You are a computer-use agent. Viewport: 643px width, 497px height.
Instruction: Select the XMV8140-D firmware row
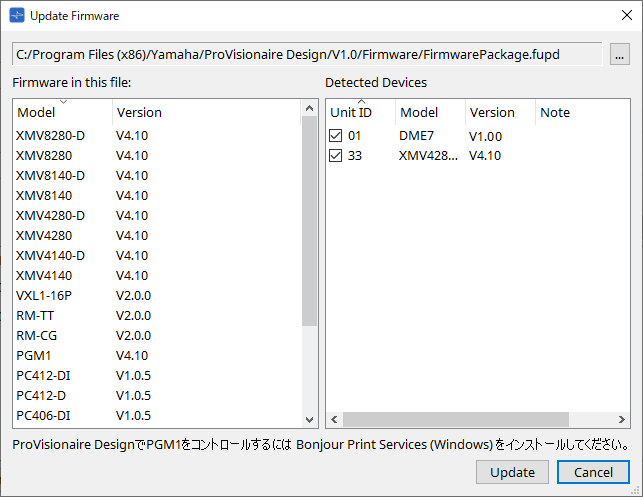157,176
